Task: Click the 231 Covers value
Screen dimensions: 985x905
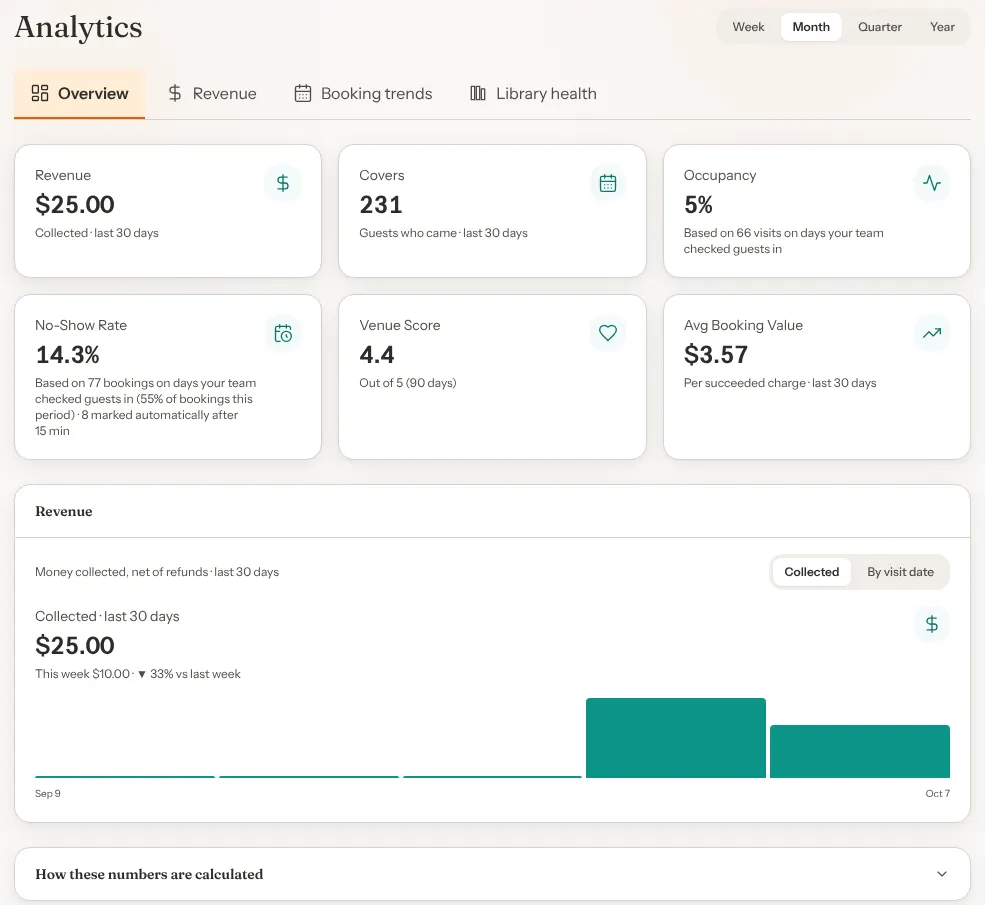Action: (x=381, y=205)
